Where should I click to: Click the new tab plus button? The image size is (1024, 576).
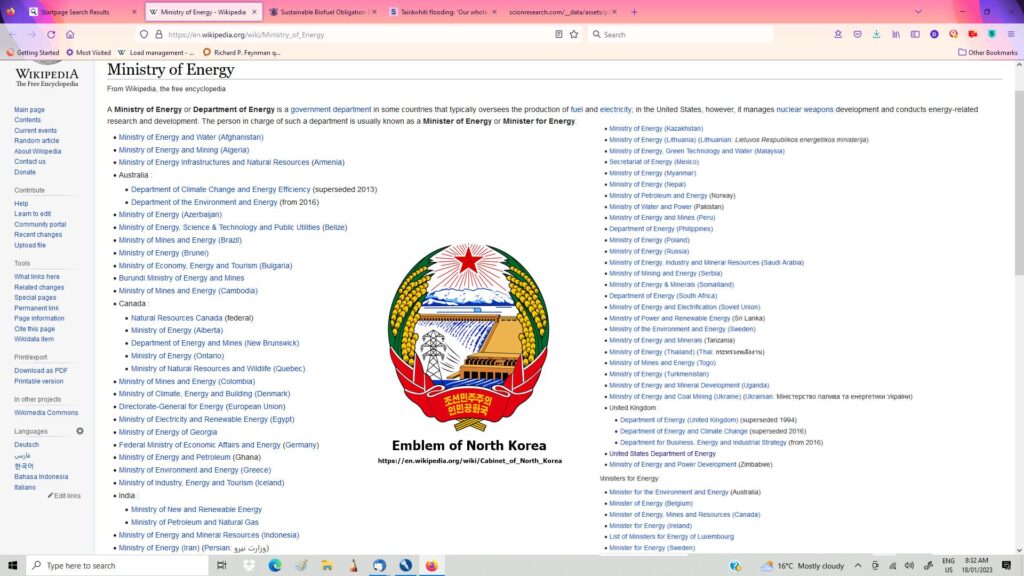coord(634,12)
